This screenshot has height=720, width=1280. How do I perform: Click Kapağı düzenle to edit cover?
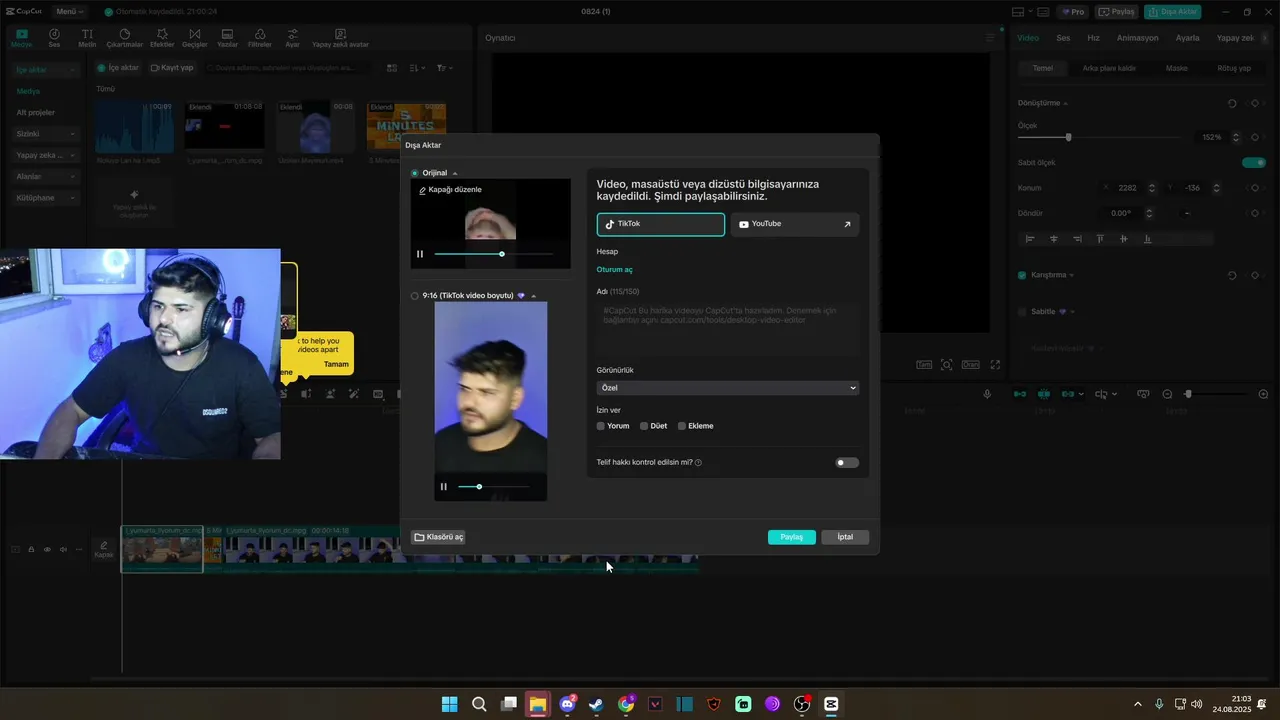[x=450, y=190]
